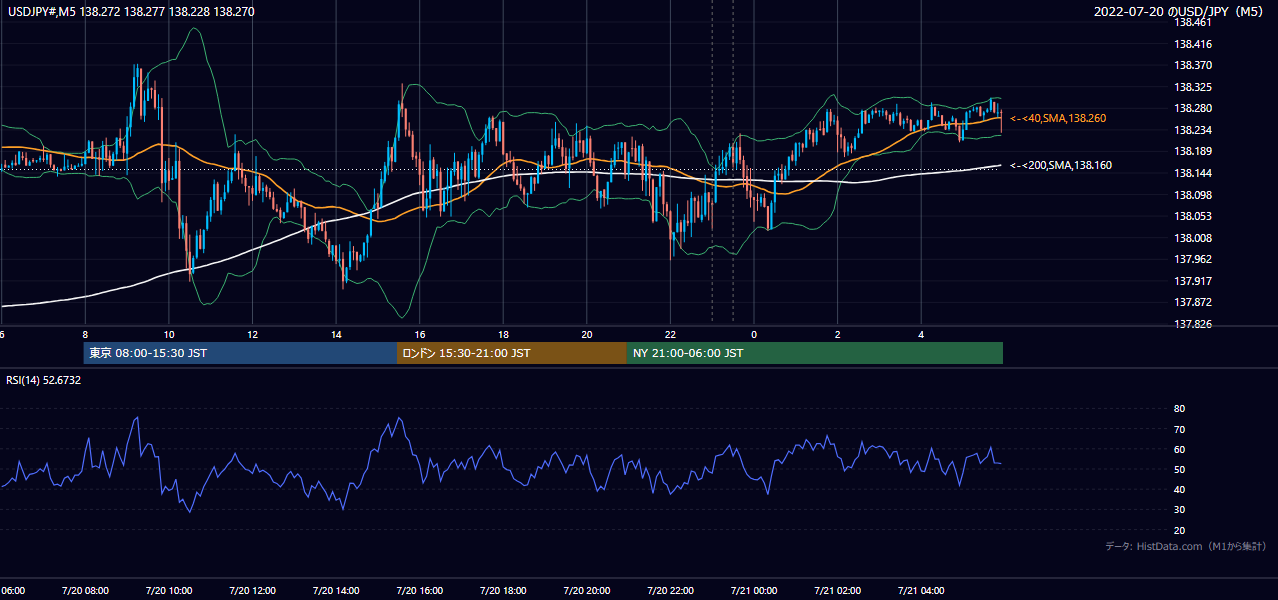1278x600 pixels.
Task: Click price axis value 138.189
Action: [x=1194, y=152]
